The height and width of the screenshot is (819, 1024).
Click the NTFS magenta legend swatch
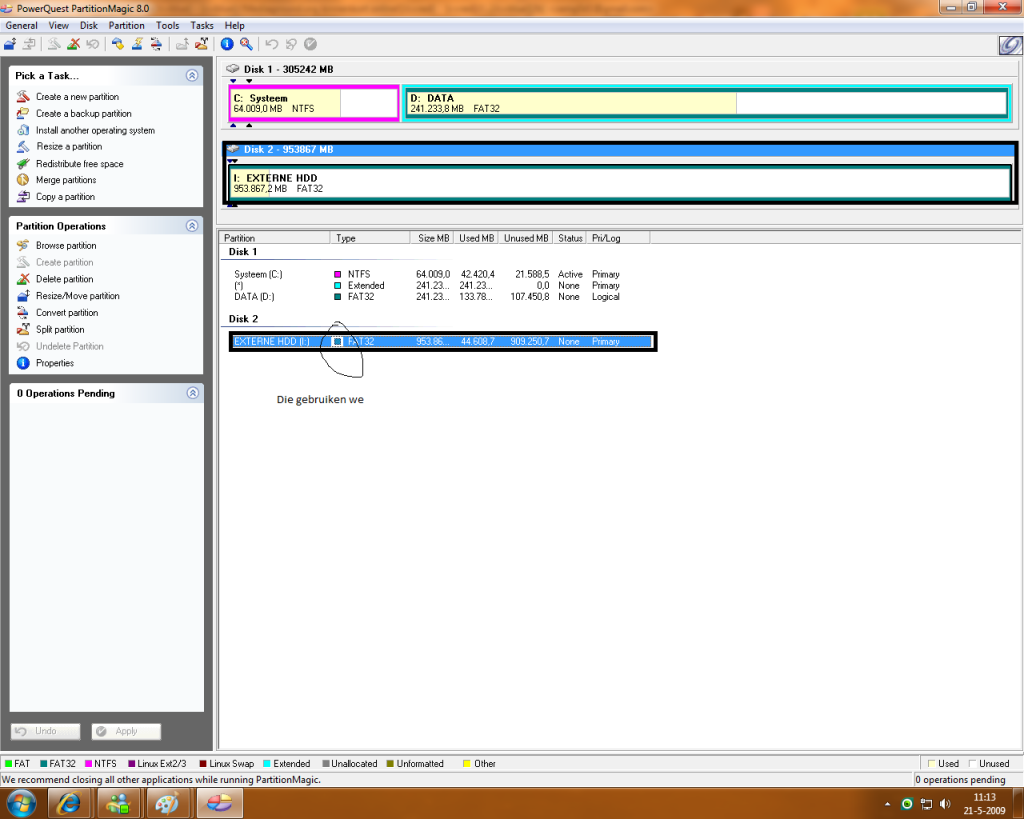coord(89,763)
